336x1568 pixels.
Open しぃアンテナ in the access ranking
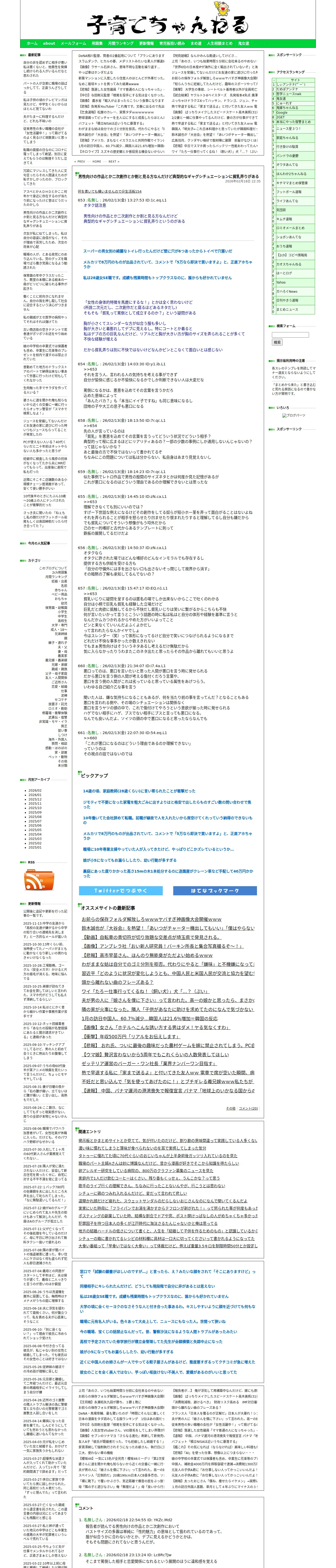(x=291, y=85)
